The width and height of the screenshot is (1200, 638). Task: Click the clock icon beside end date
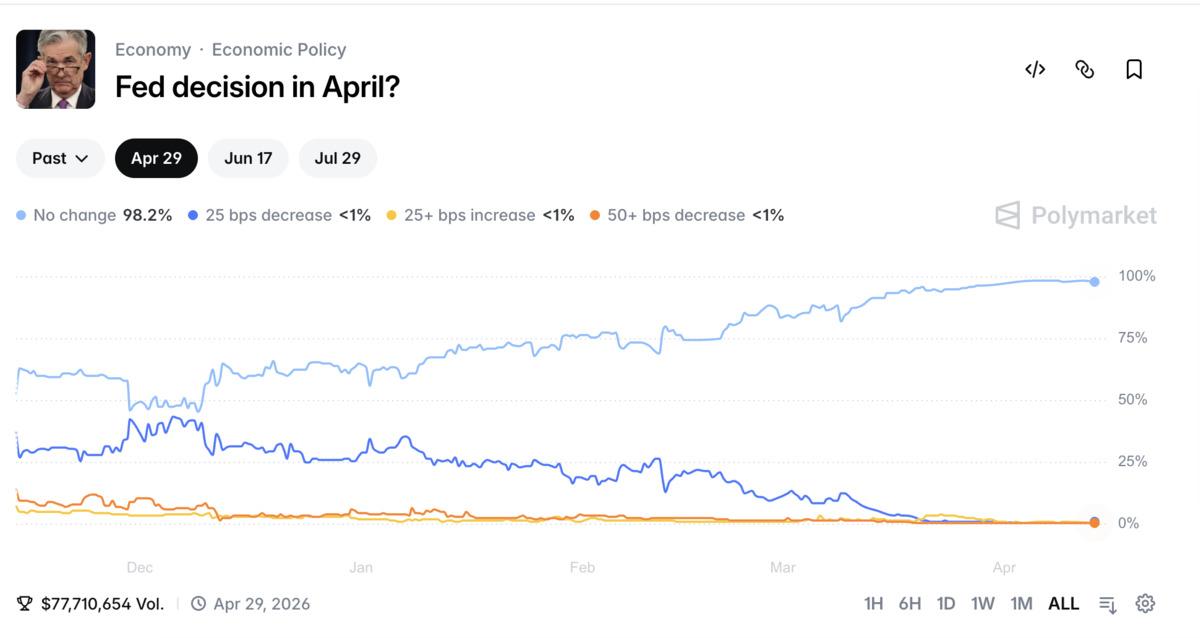[198, 603]
